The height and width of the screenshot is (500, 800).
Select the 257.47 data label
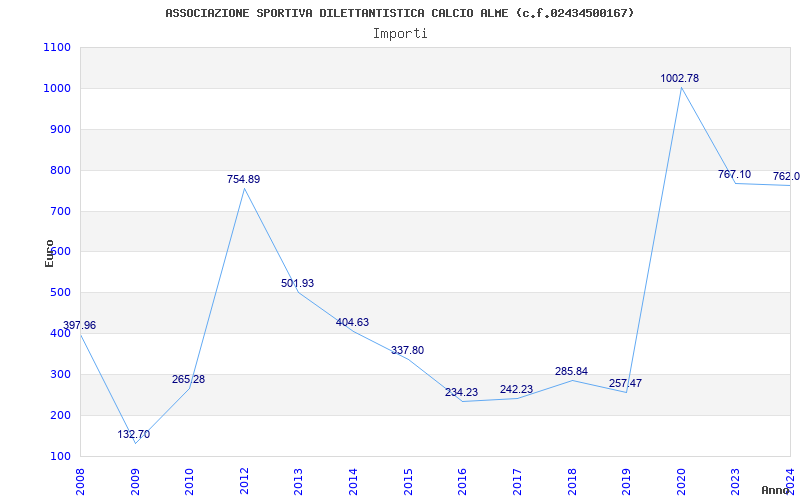(x=626, y=384)
